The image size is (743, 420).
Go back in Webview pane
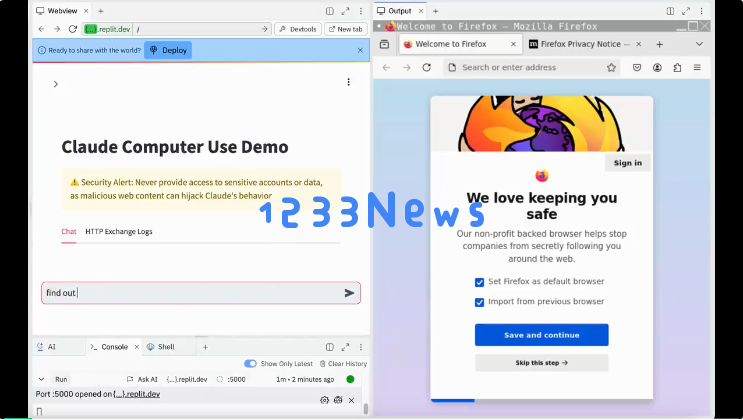click(41, 29)
